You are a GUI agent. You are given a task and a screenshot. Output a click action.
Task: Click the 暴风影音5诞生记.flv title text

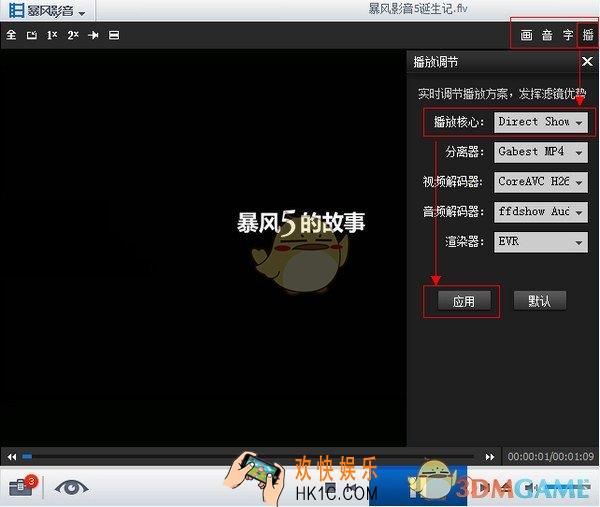417,8
